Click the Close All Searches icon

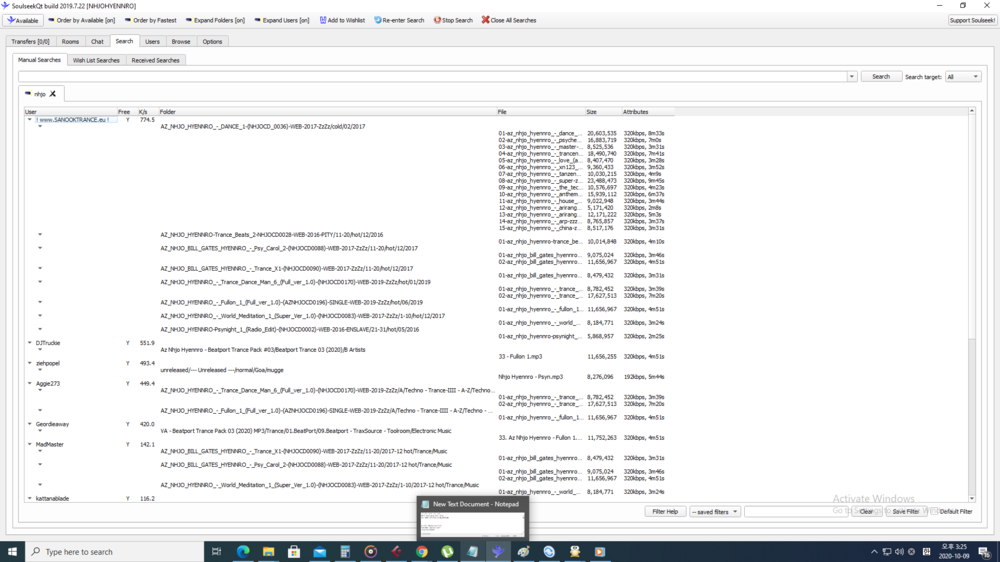(x=486, y=20)
